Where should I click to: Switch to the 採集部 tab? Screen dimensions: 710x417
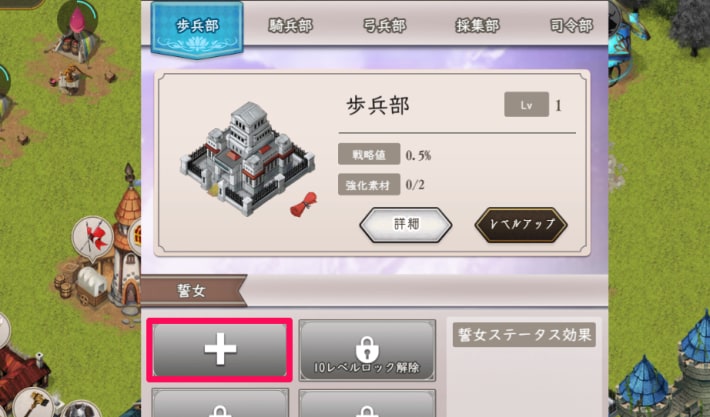[x=477, y=26]
